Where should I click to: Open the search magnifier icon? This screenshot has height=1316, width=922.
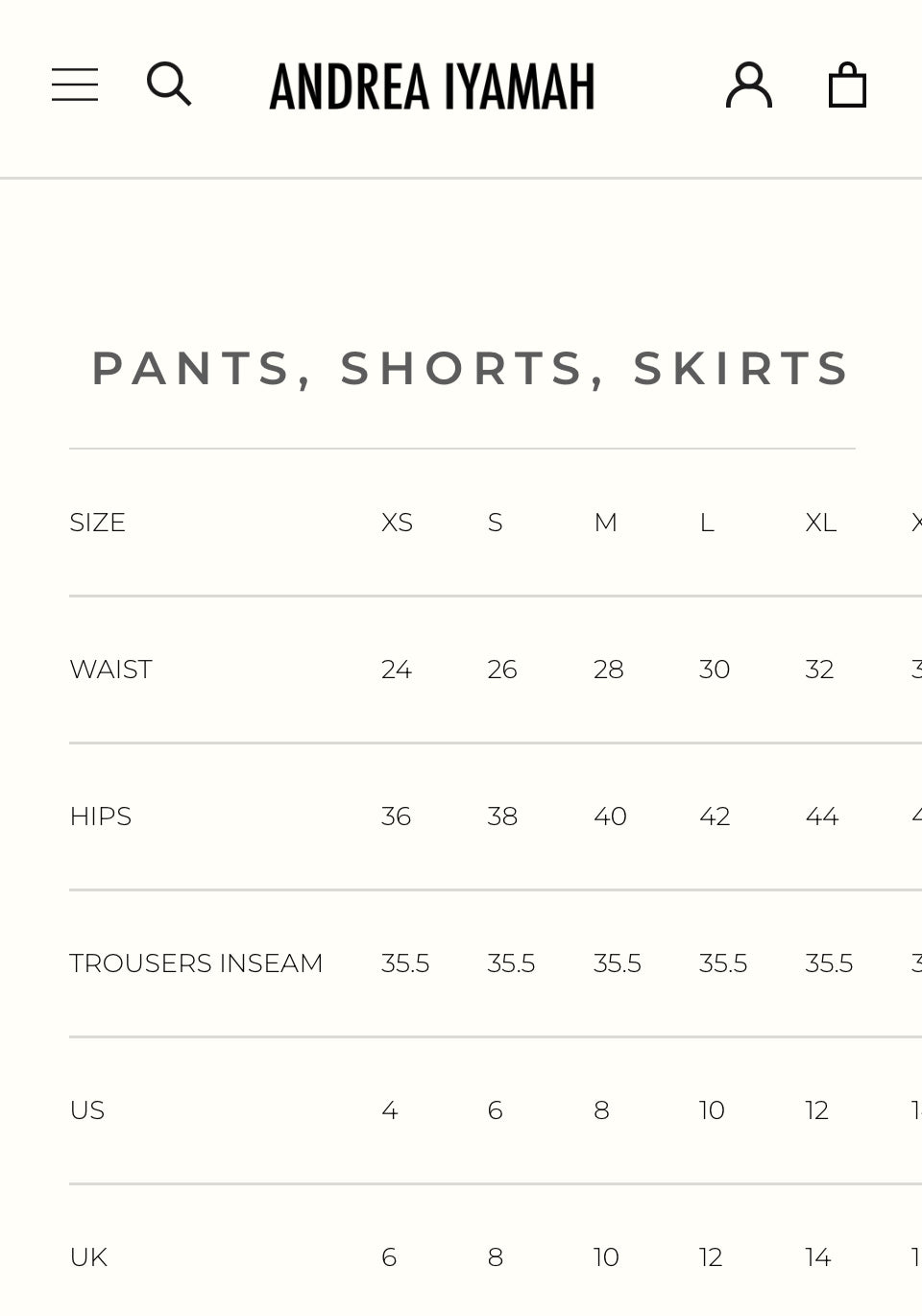pos(169,85)
